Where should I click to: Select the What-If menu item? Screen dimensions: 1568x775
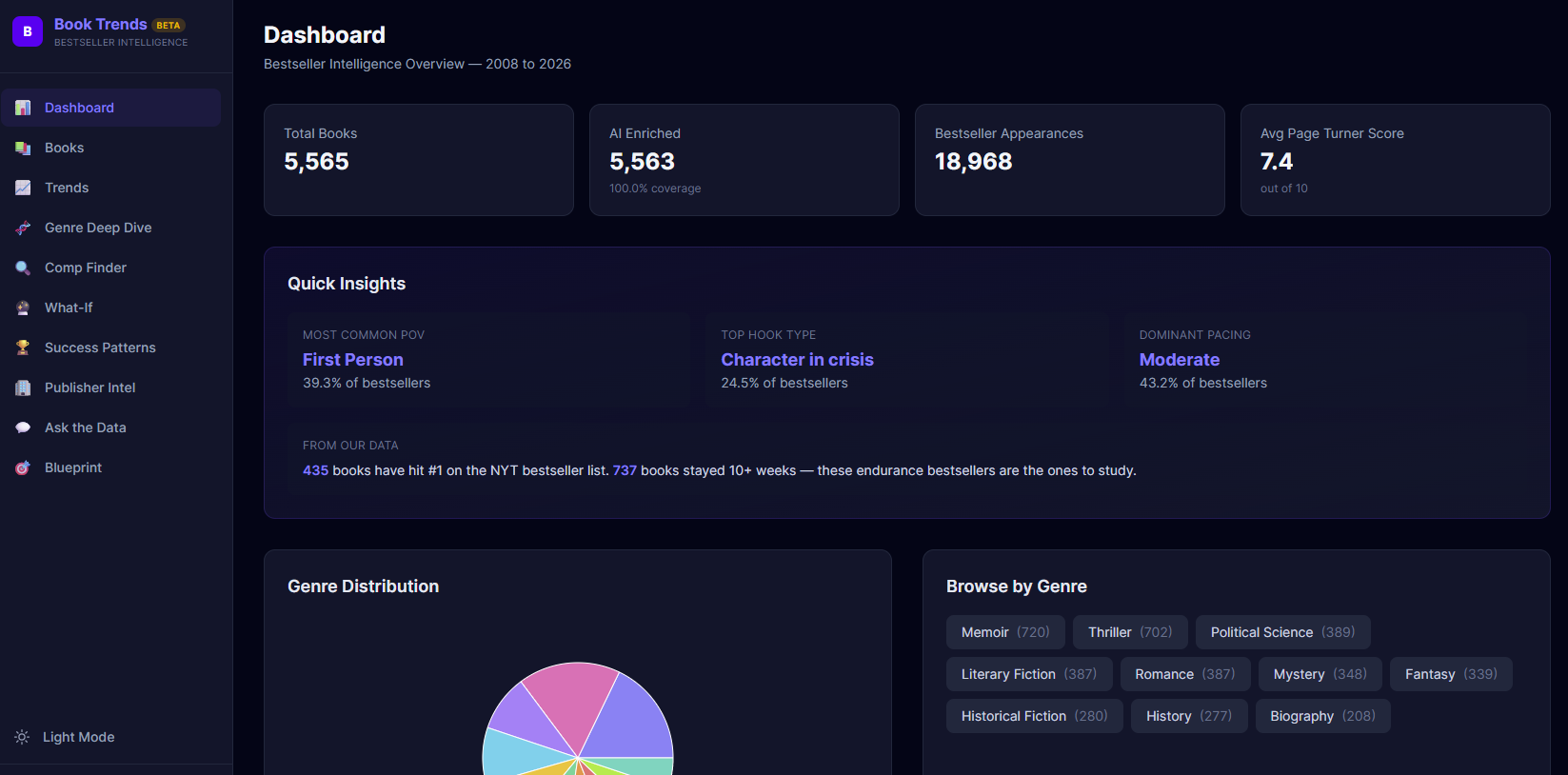[111, 308]
